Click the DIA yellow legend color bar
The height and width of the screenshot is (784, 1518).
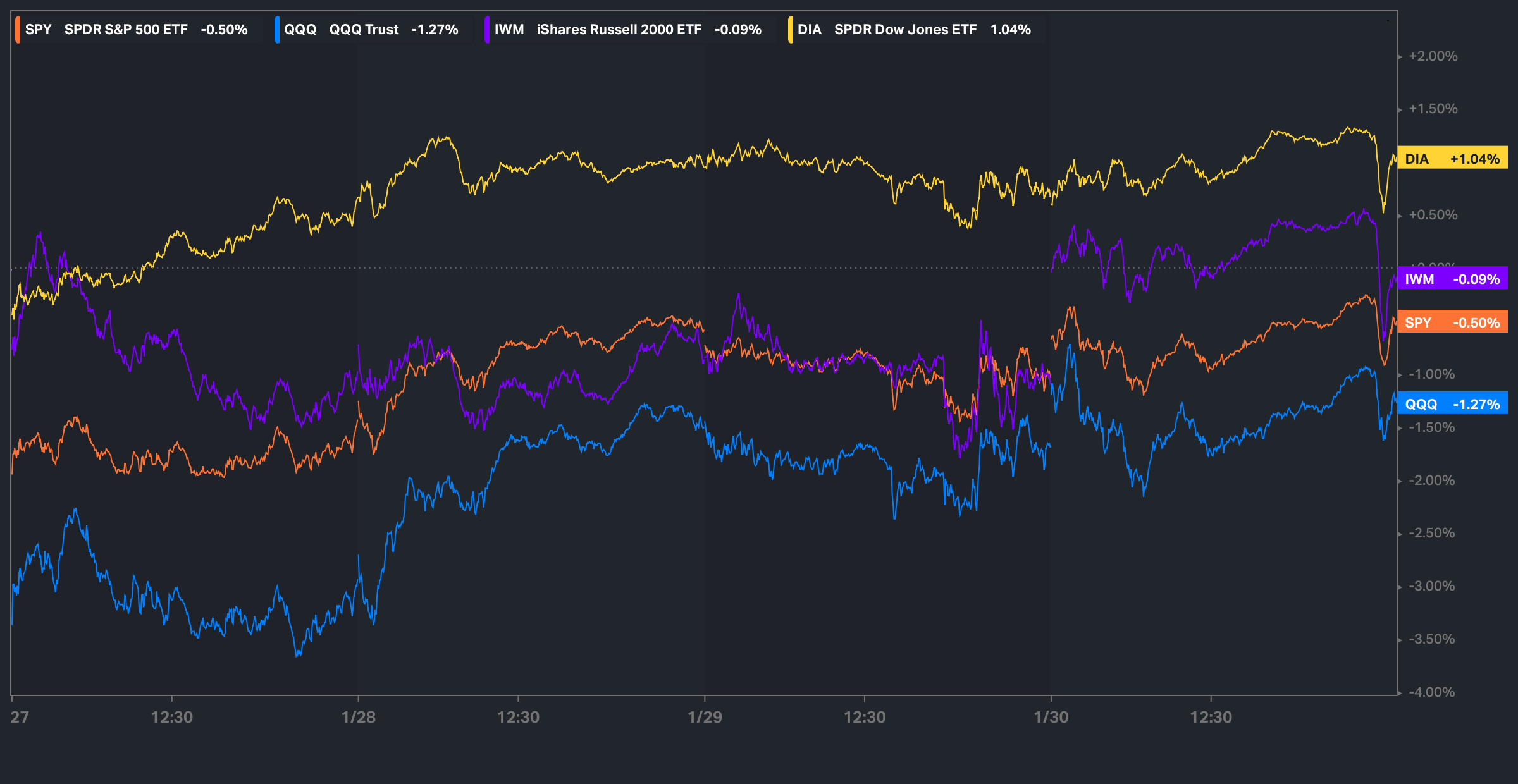tap(791, 30)
